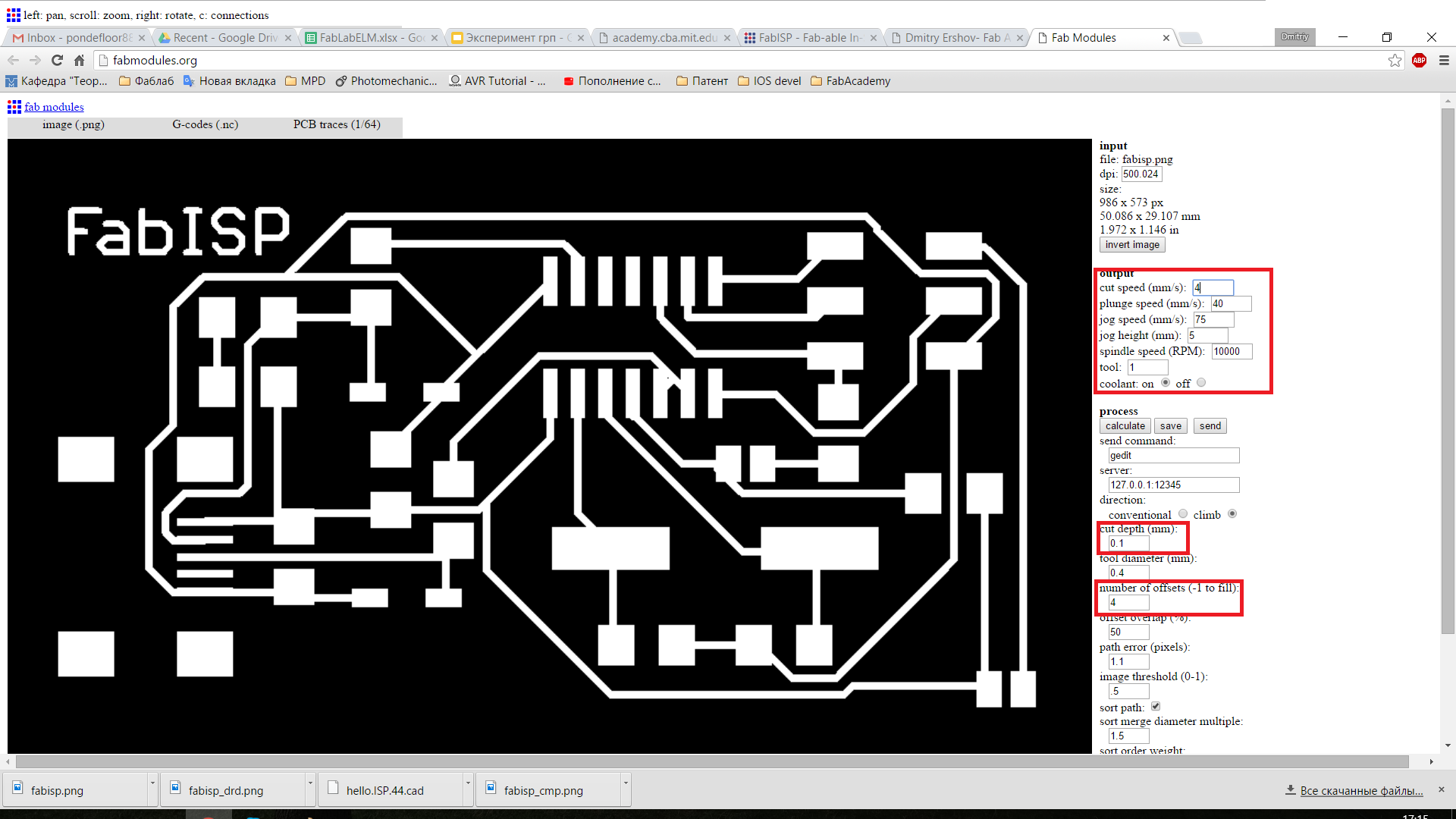1456x819 pixels.
Task: Click the fab modules grid logo icon
Action: (x=14, y=107)
